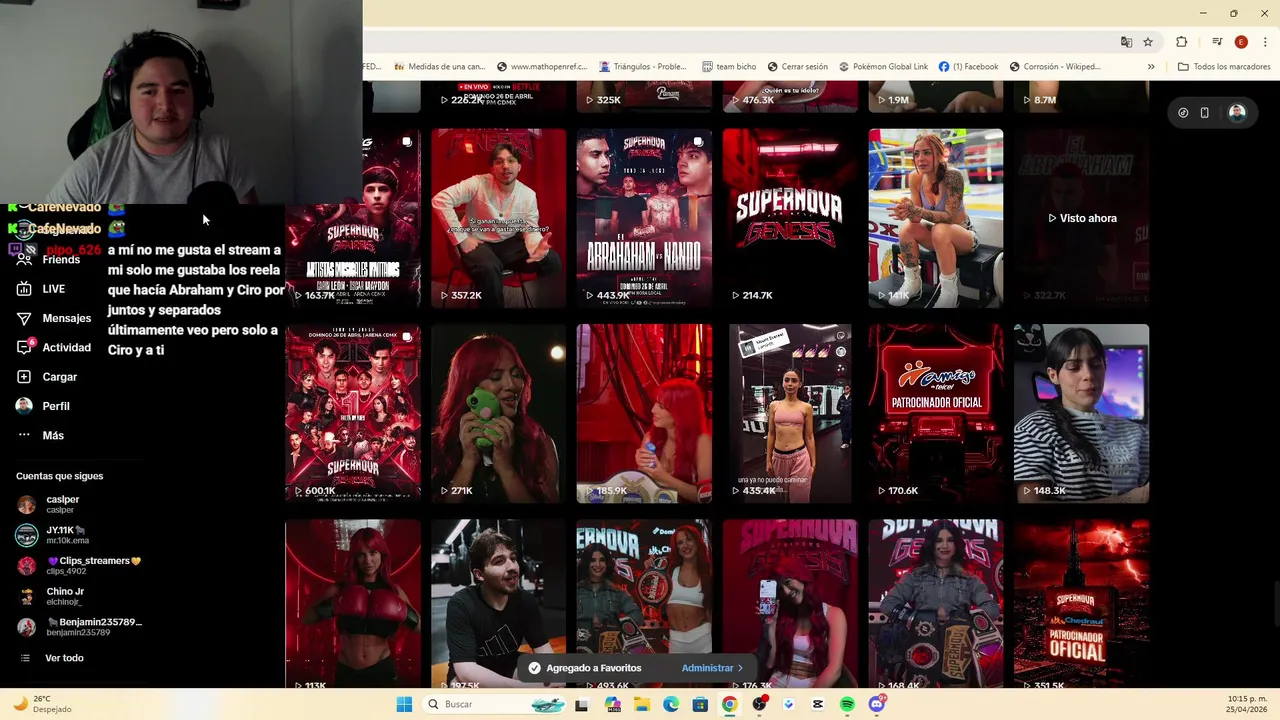Image resolution: width=1280 pixels, height=720 pixels.
Task: Open the Chrome profile 'E' avatar
Action: [x=1241, y=42]
